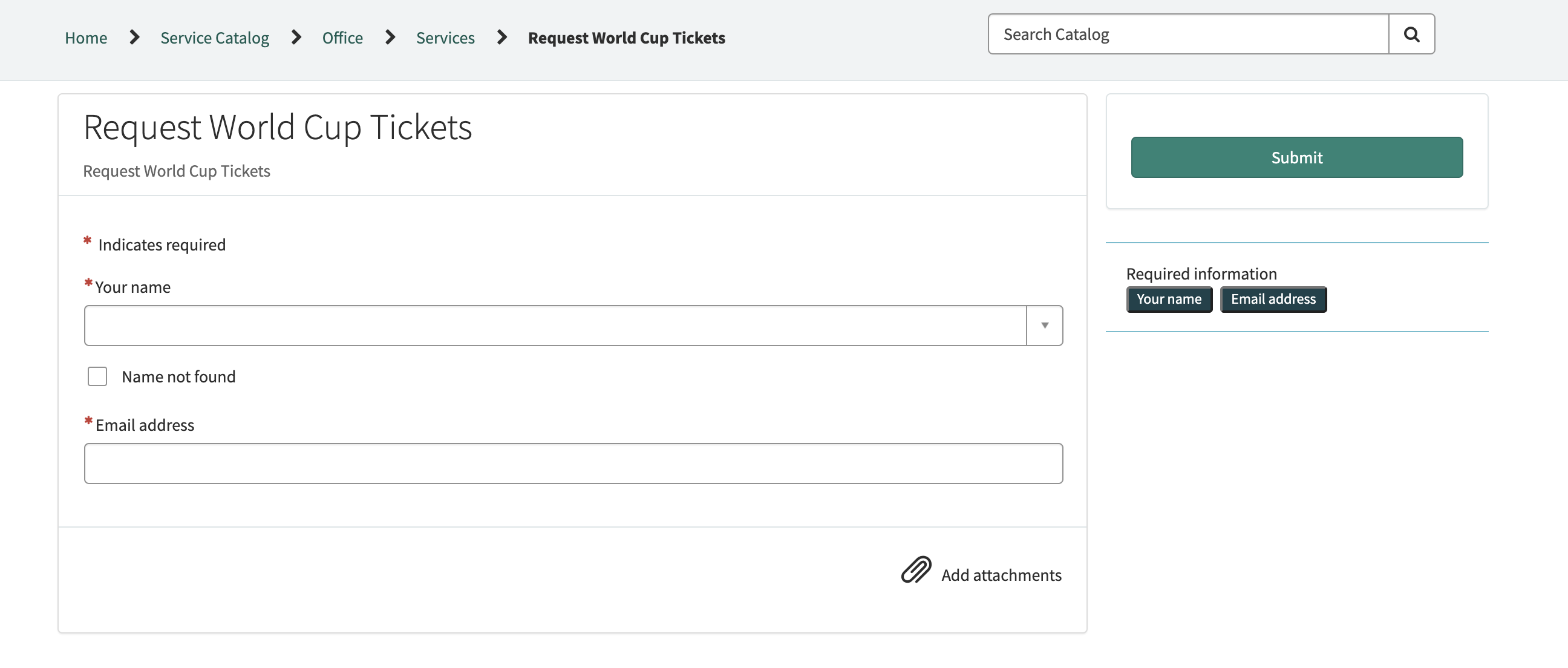The width and height of the screenshot is (1568, 668).
Task: Click the search magnifier icon
Action: pos(1411,34)
